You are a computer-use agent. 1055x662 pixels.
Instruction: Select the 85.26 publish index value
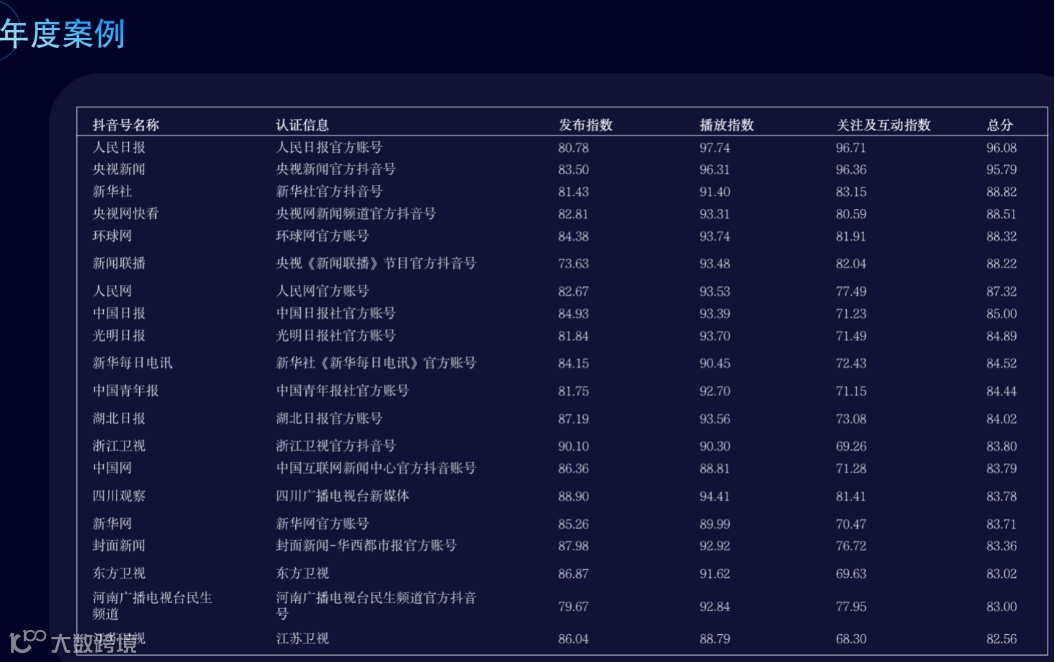coord(573,525)
